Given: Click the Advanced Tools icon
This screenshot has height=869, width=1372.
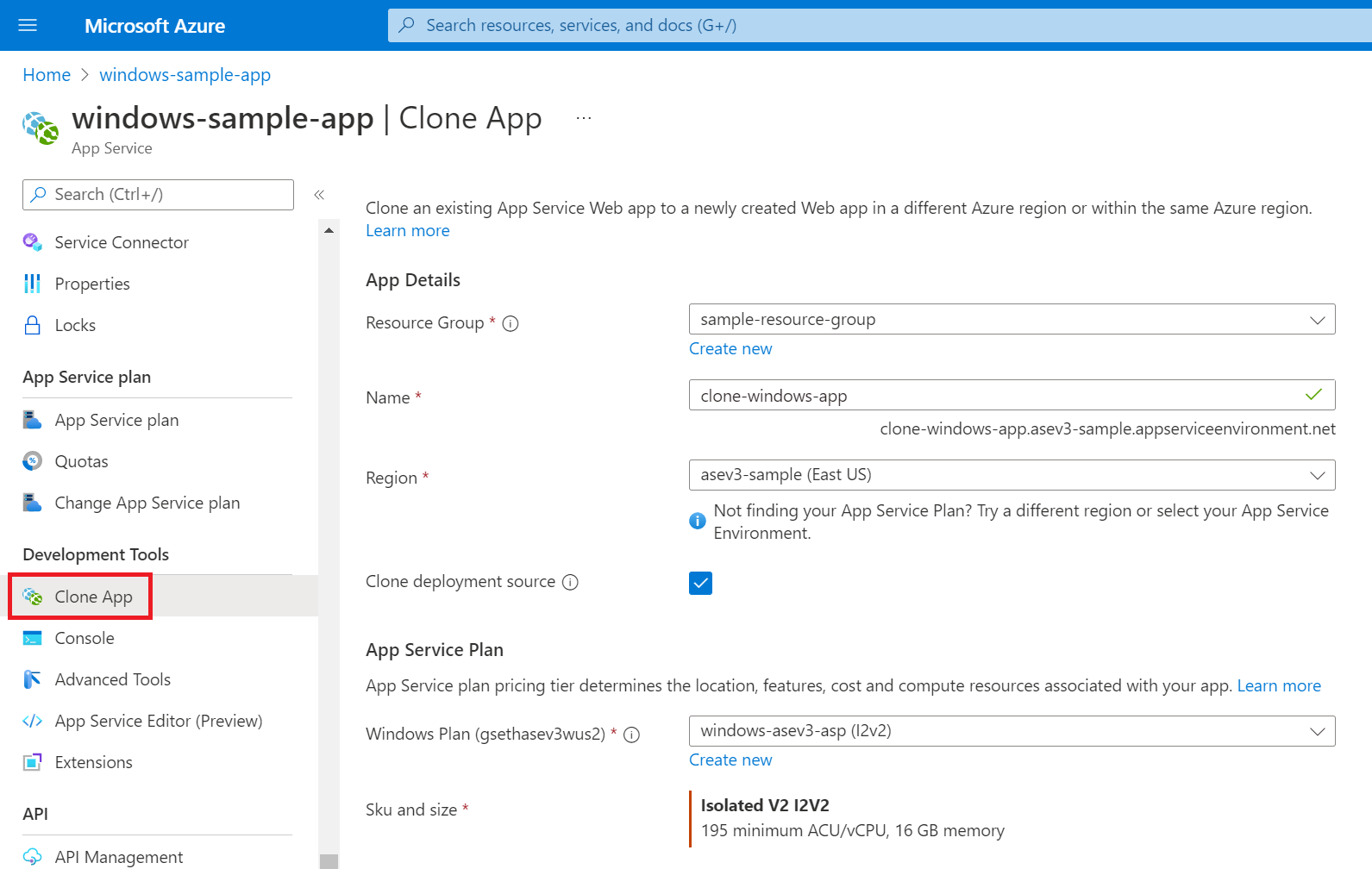Looking at the screenshot, I should tap(33, 679).
